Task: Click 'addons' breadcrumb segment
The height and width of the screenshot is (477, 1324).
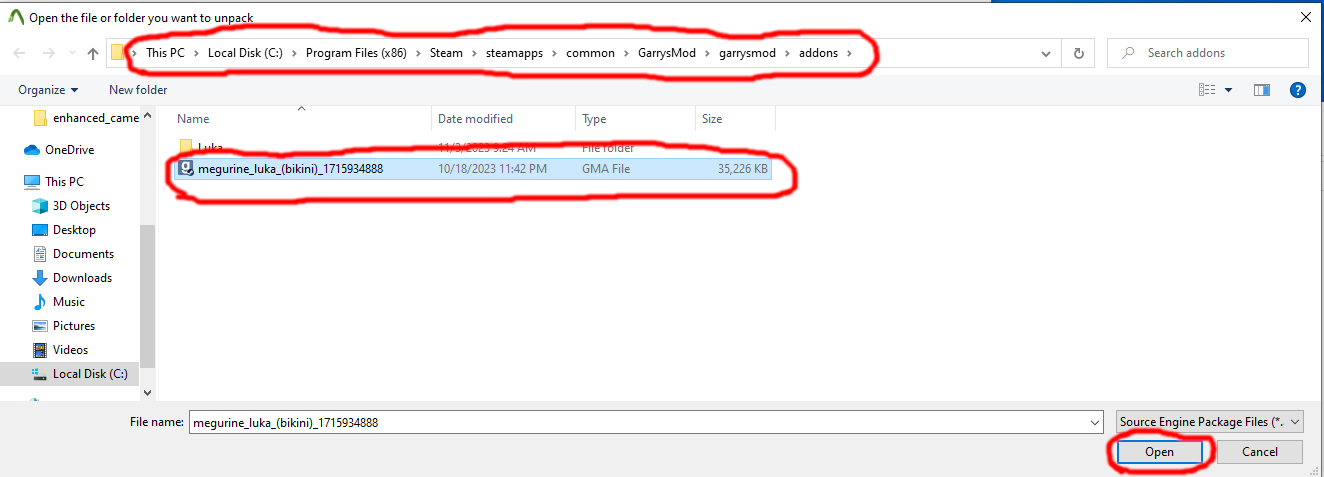Action: click(818, 53)
